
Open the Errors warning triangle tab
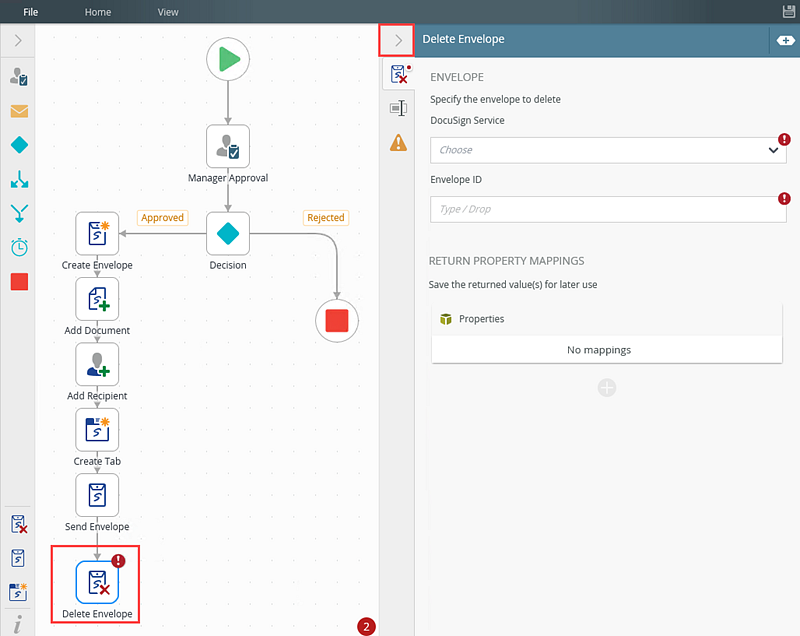(x=398, y=142)
